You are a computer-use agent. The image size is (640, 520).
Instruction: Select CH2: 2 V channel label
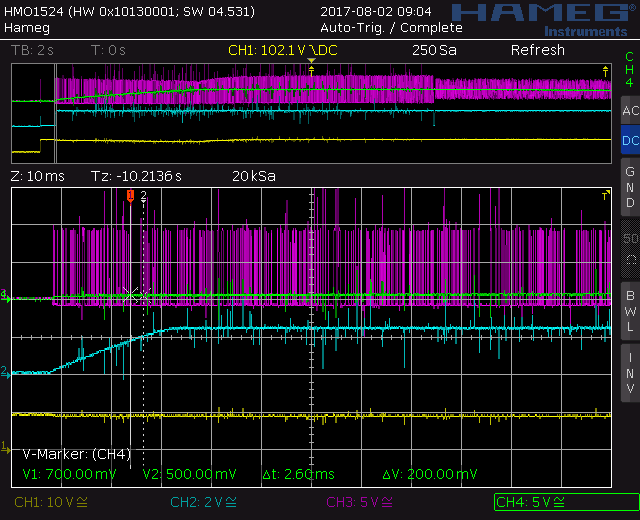tap(203, 502)
